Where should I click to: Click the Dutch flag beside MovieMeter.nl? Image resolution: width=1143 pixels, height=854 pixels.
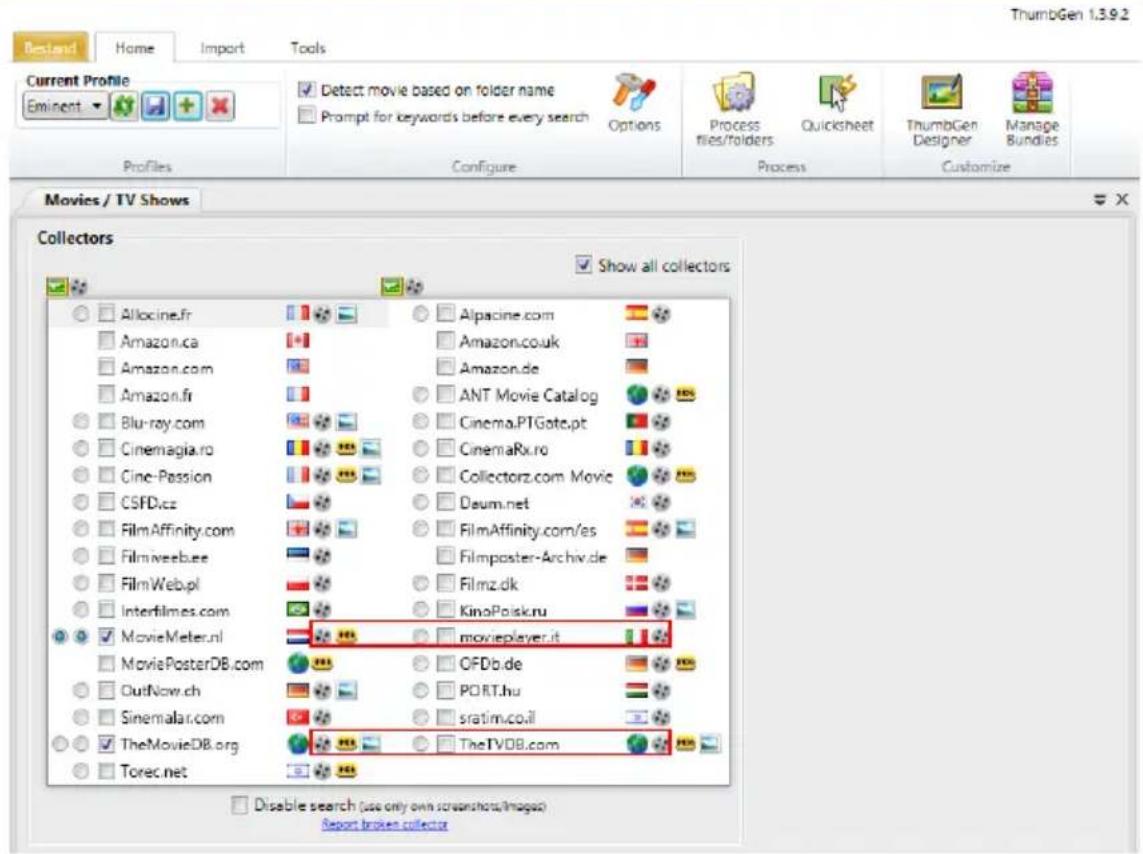(x=297, y=637)
